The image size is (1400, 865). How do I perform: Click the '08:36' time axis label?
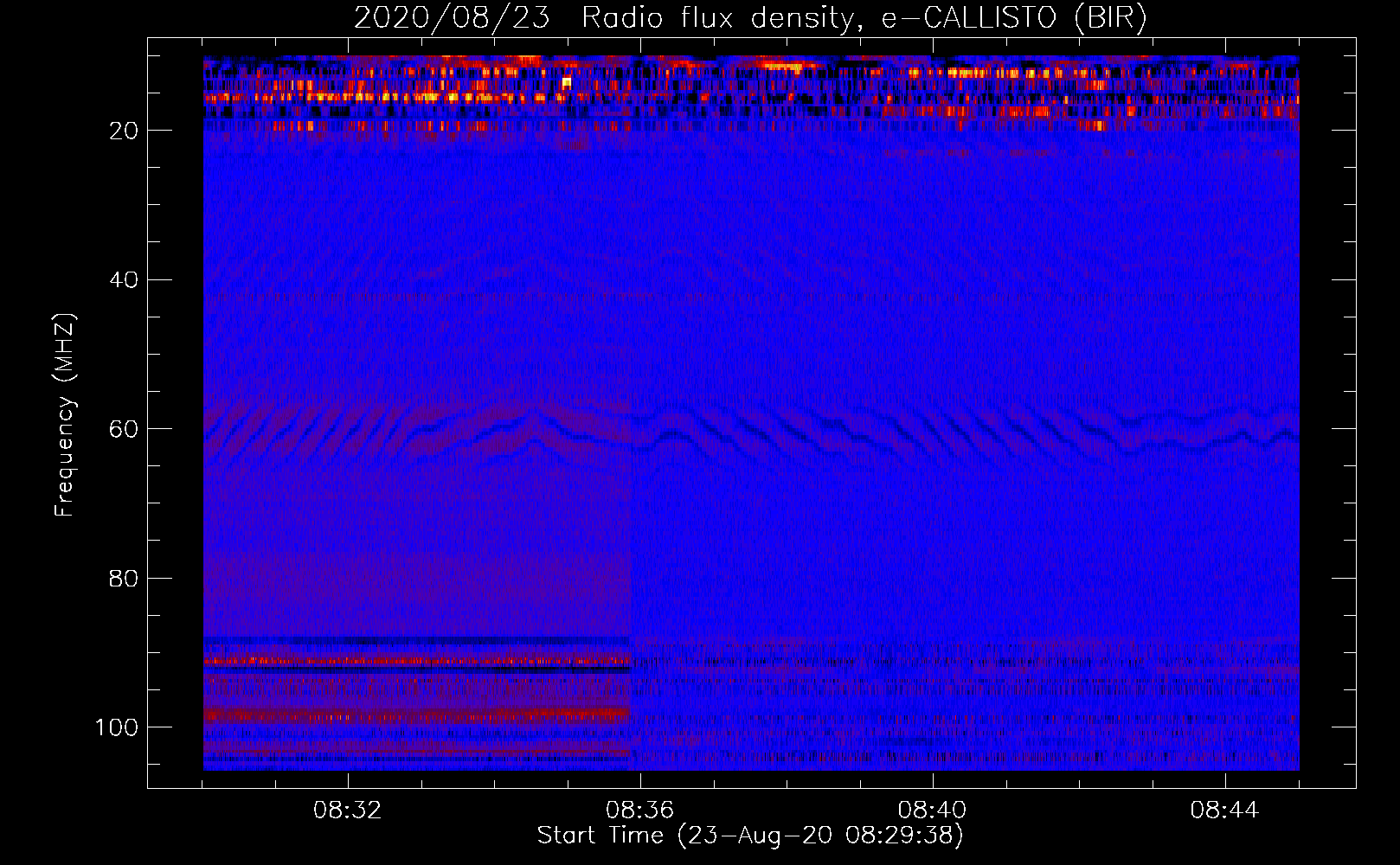click(639, 811)
